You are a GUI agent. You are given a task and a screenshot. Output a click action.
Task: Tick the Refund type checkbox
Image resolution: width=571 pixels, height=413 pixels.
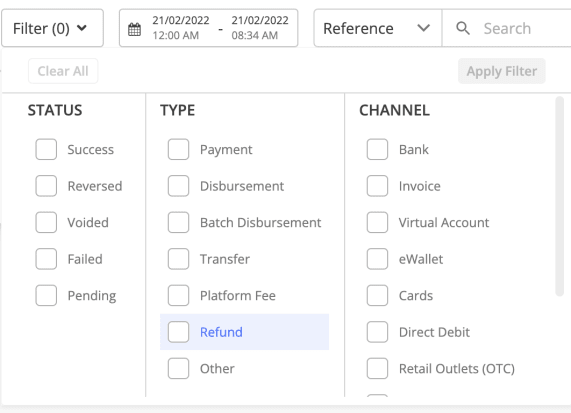point(178,332)
